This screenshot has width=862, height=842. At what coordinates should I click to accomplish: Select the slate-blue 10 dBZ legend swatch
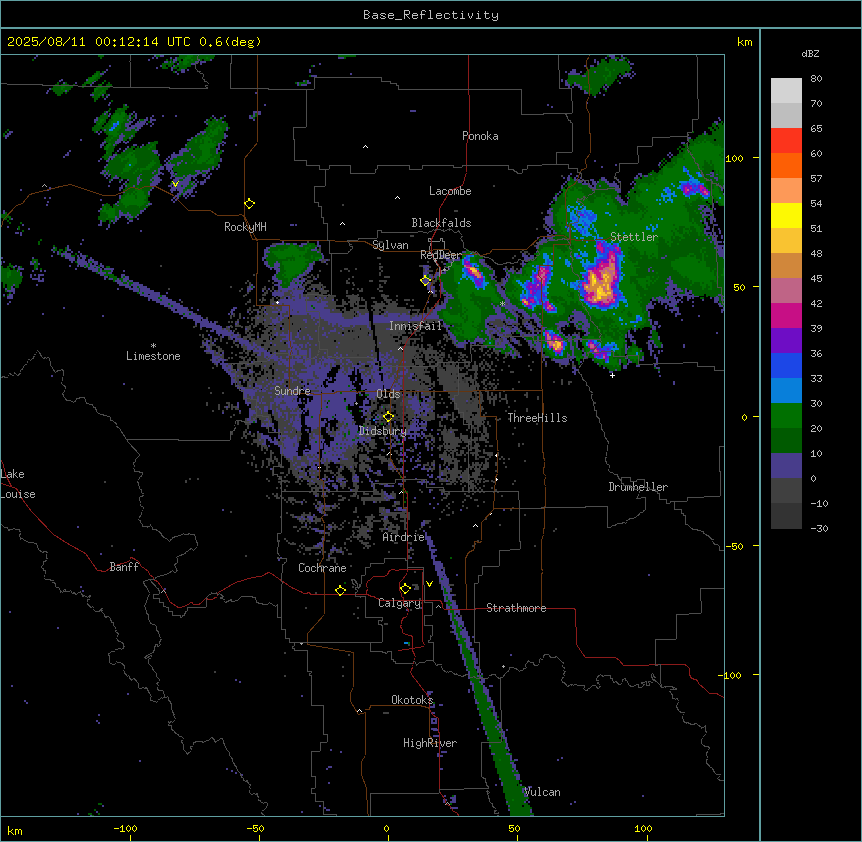(786, 466)
